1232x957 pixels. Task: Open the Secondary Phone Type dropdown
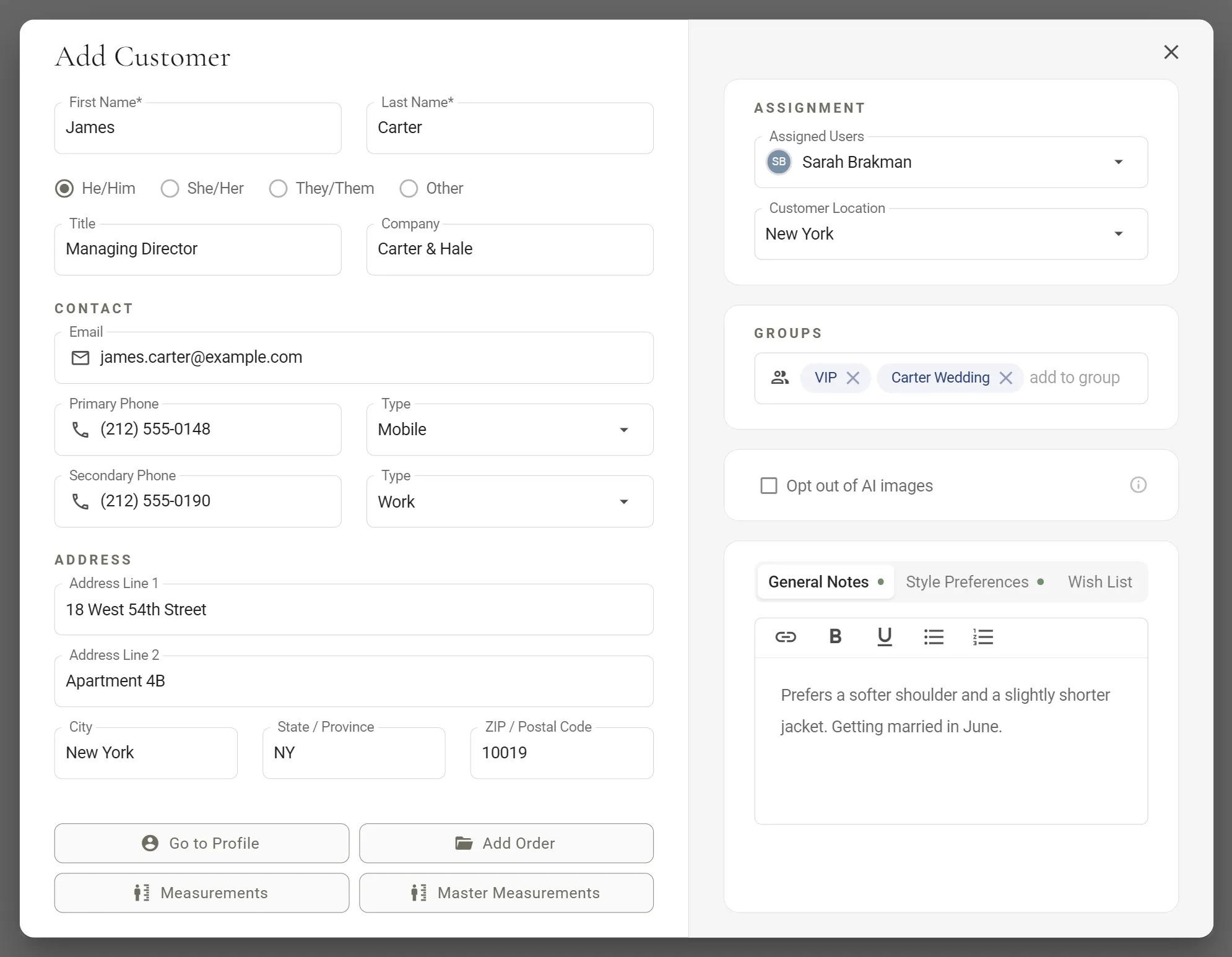tap(510, 501)
